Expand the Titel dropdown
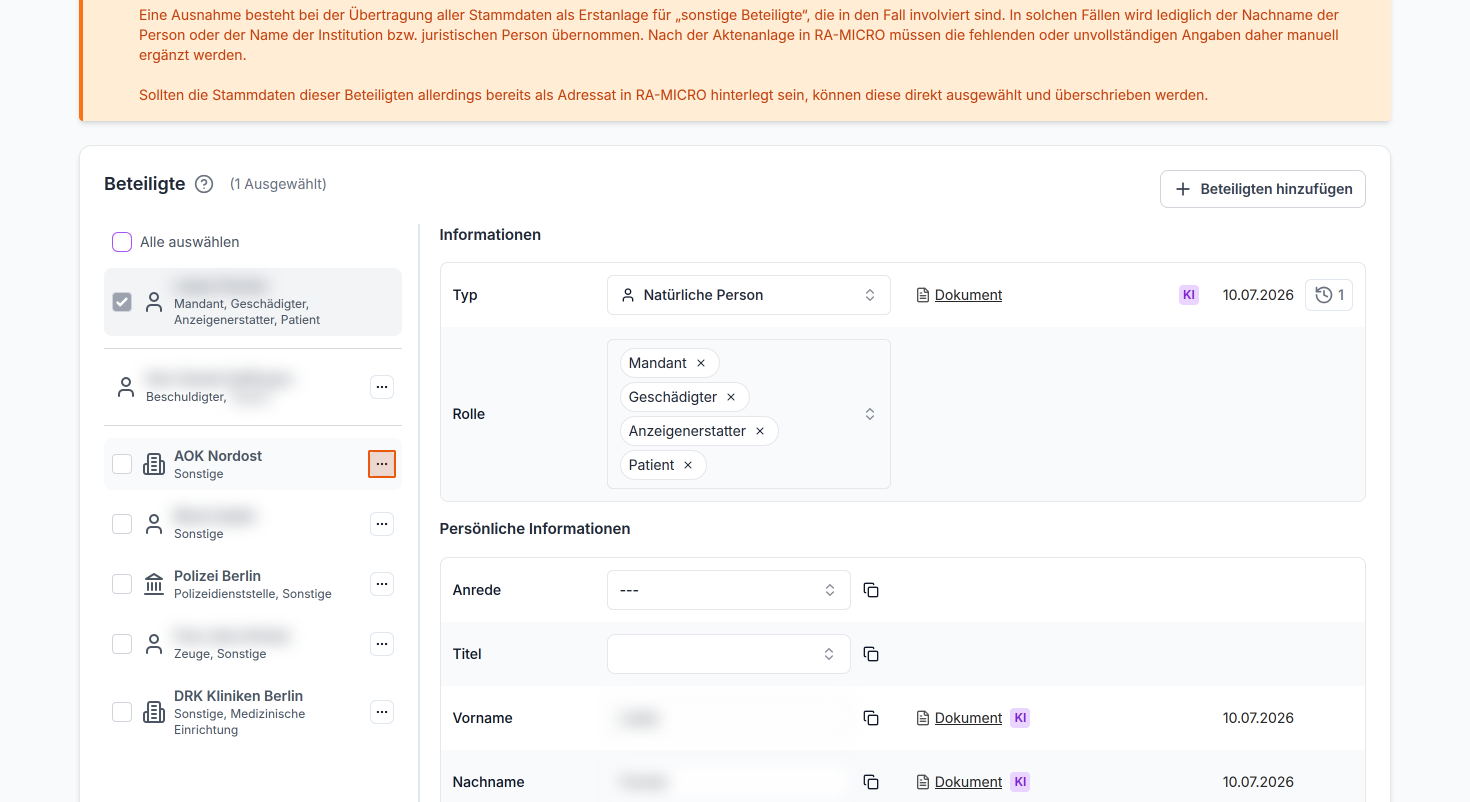This screenshot has height=802, width=1470. click(729, 654)
